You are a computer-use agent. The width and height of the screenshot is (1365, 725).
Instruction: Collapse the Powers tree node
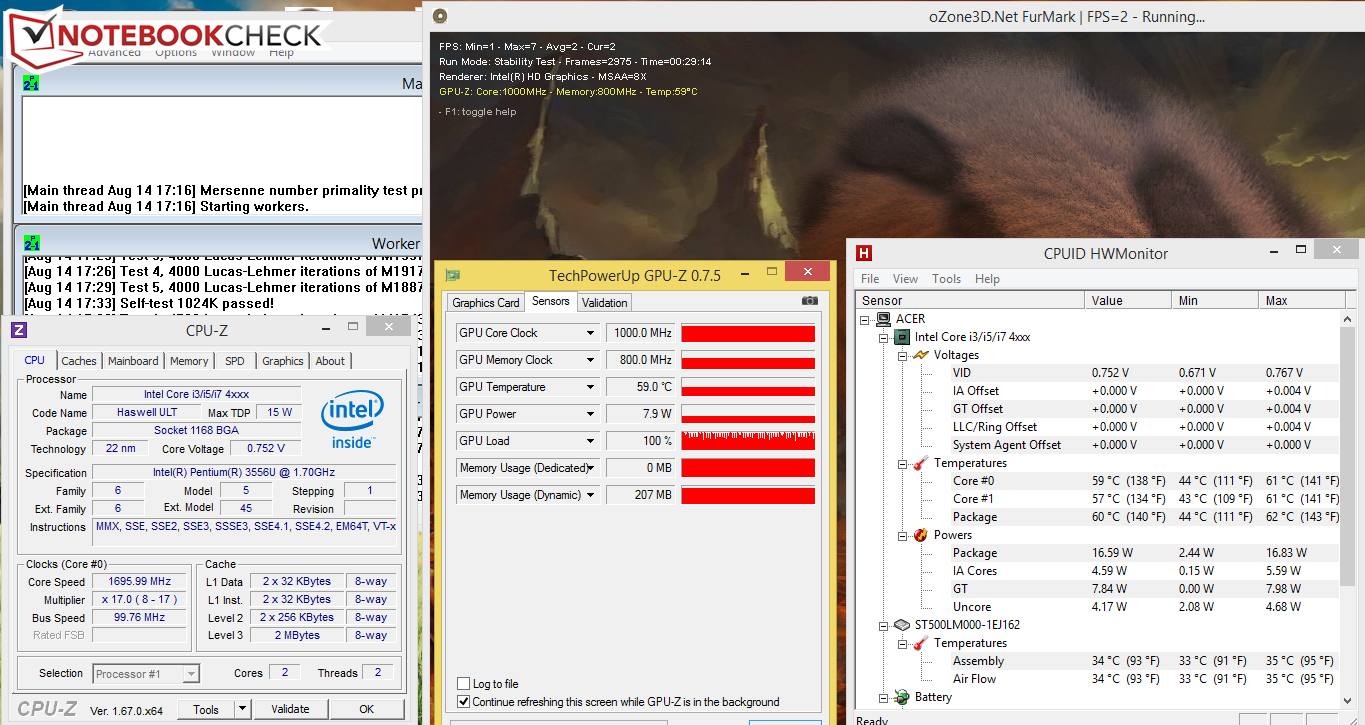pos(902,535)
